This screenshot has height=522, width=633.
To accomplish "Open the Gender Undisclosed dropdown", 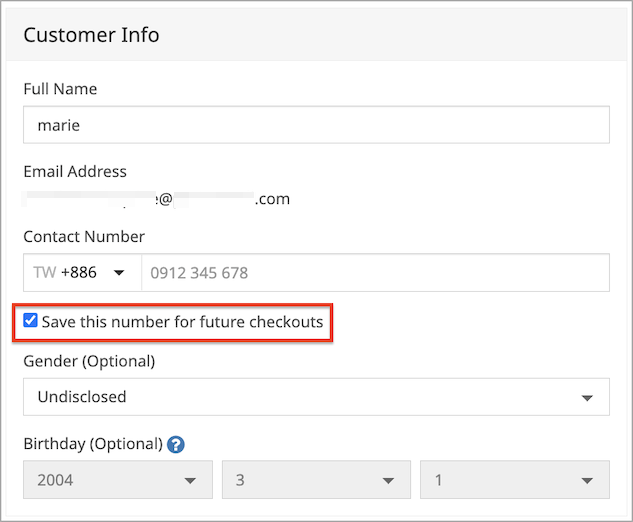I will pos(316,397).
